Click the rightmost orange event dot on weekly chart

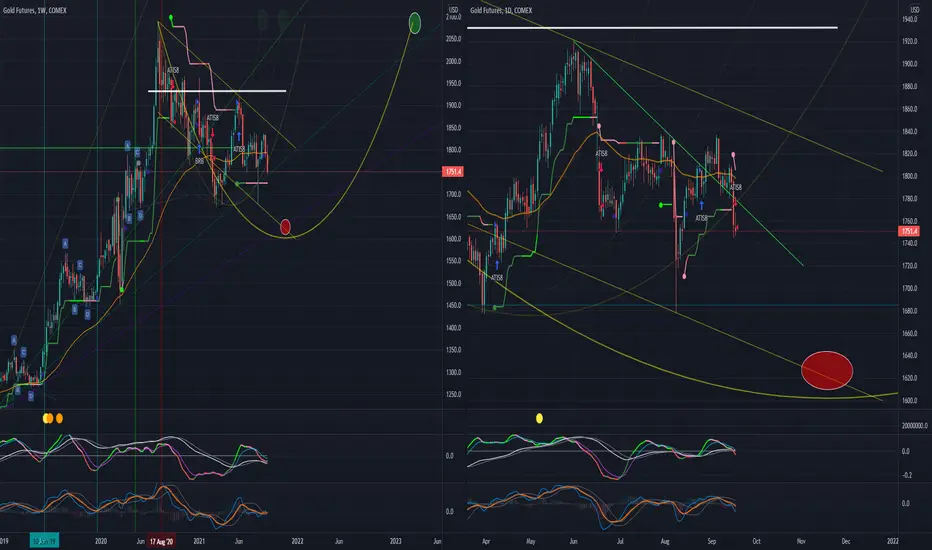pyautogui.click(x=59, y=418)
